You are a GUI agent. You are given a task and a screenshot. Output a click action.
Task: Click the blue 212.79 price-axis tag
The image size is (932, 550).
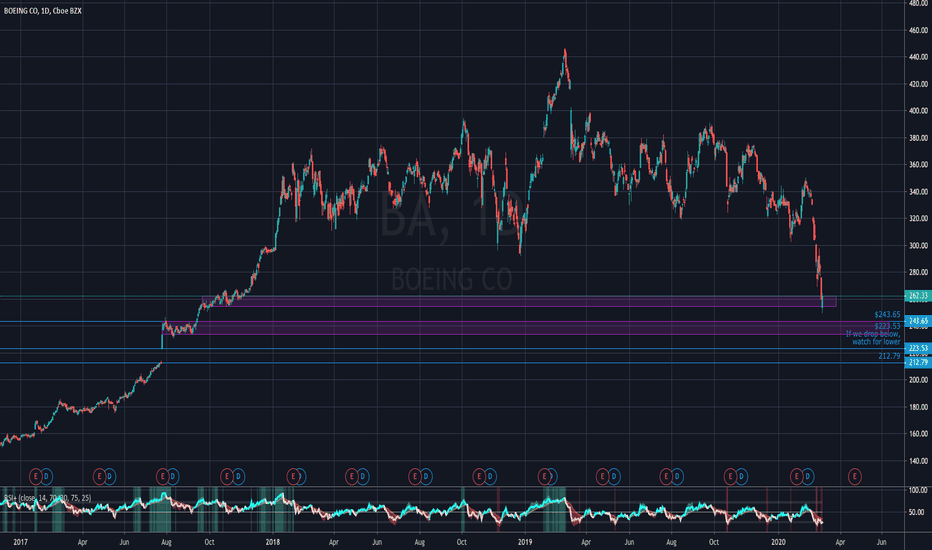(918, 362)
